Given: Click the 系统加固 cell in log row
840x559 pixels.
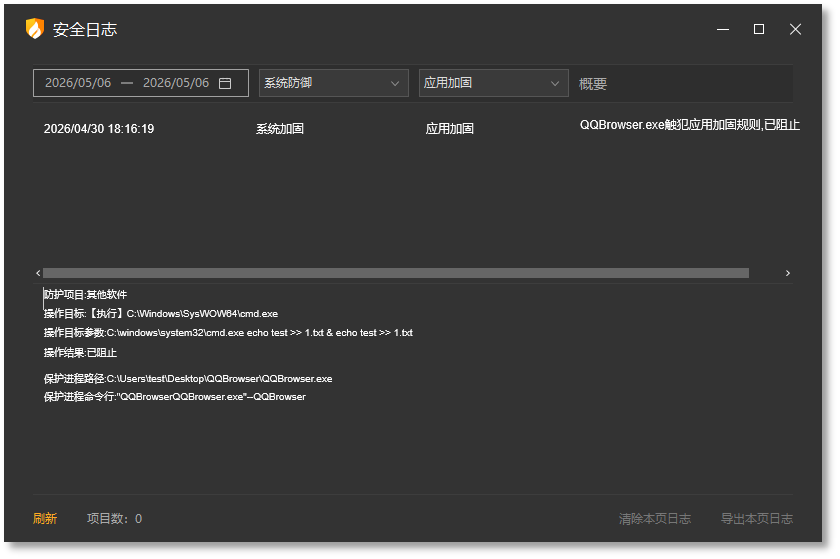Looking at the screenshot, I should point(280,129).
